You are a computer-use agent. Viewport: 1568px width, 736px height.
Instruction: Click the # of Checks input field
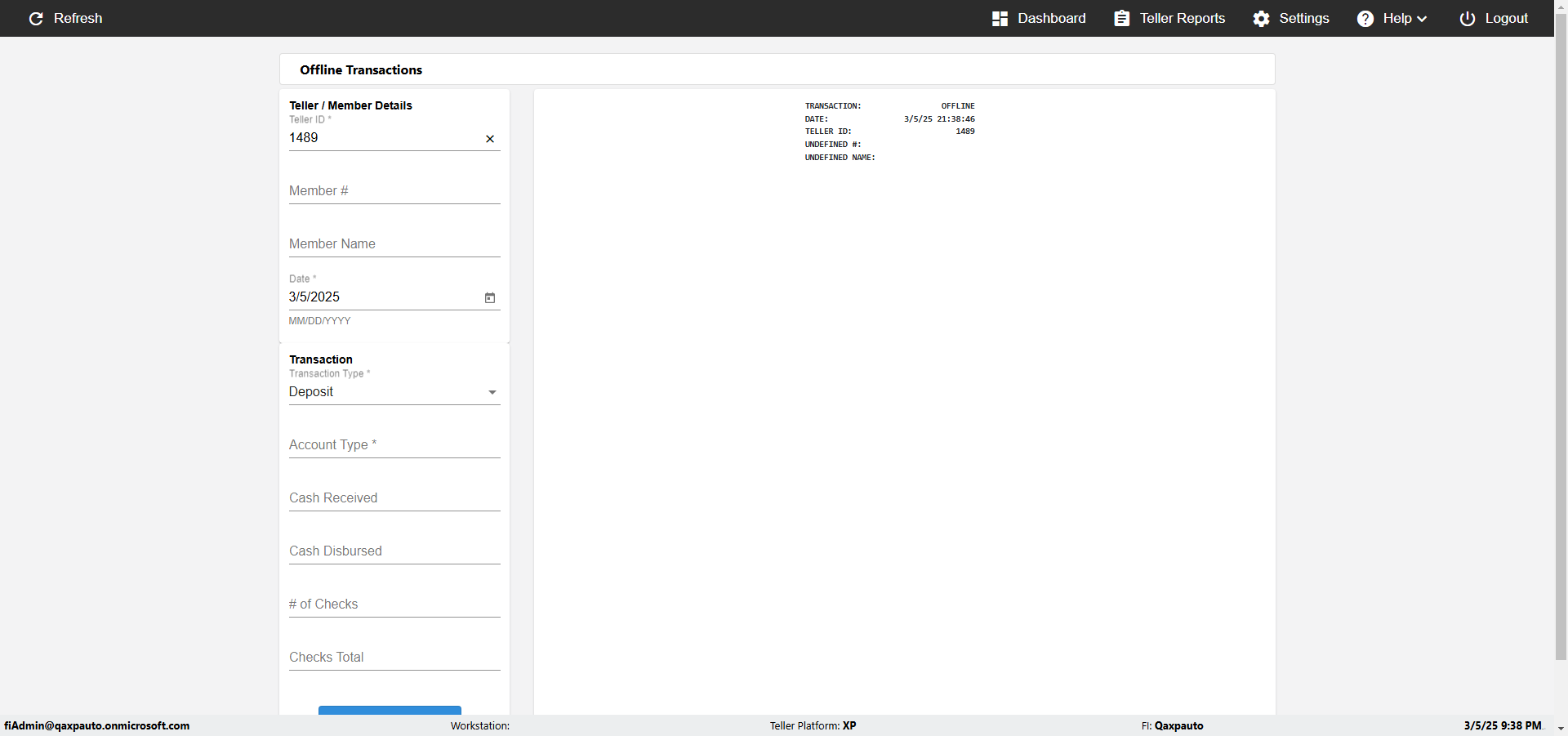click(x=394, y=604)
